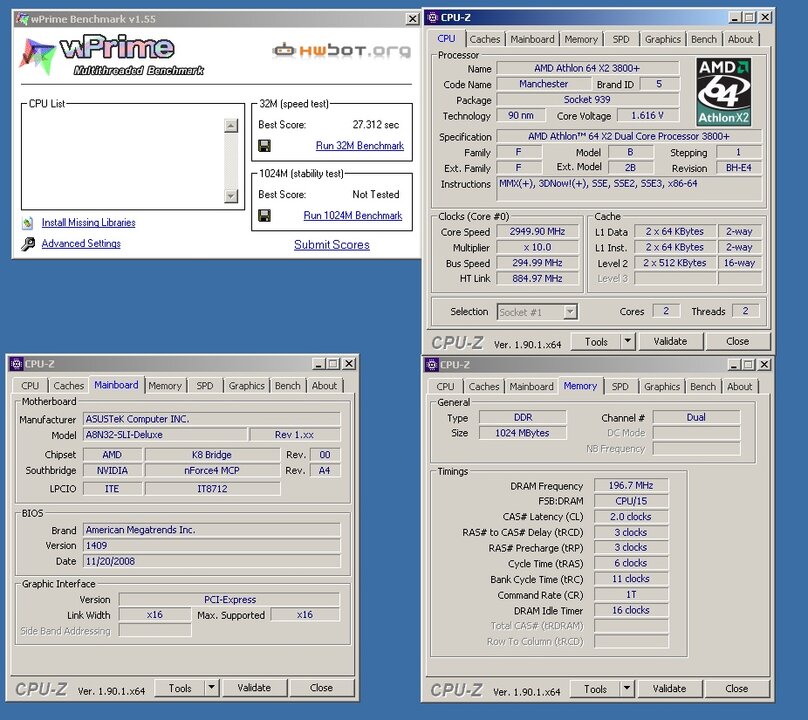Screen dimensions: 808x720
Task: Click Close button in Mainboard window
Action: (321, 688)
